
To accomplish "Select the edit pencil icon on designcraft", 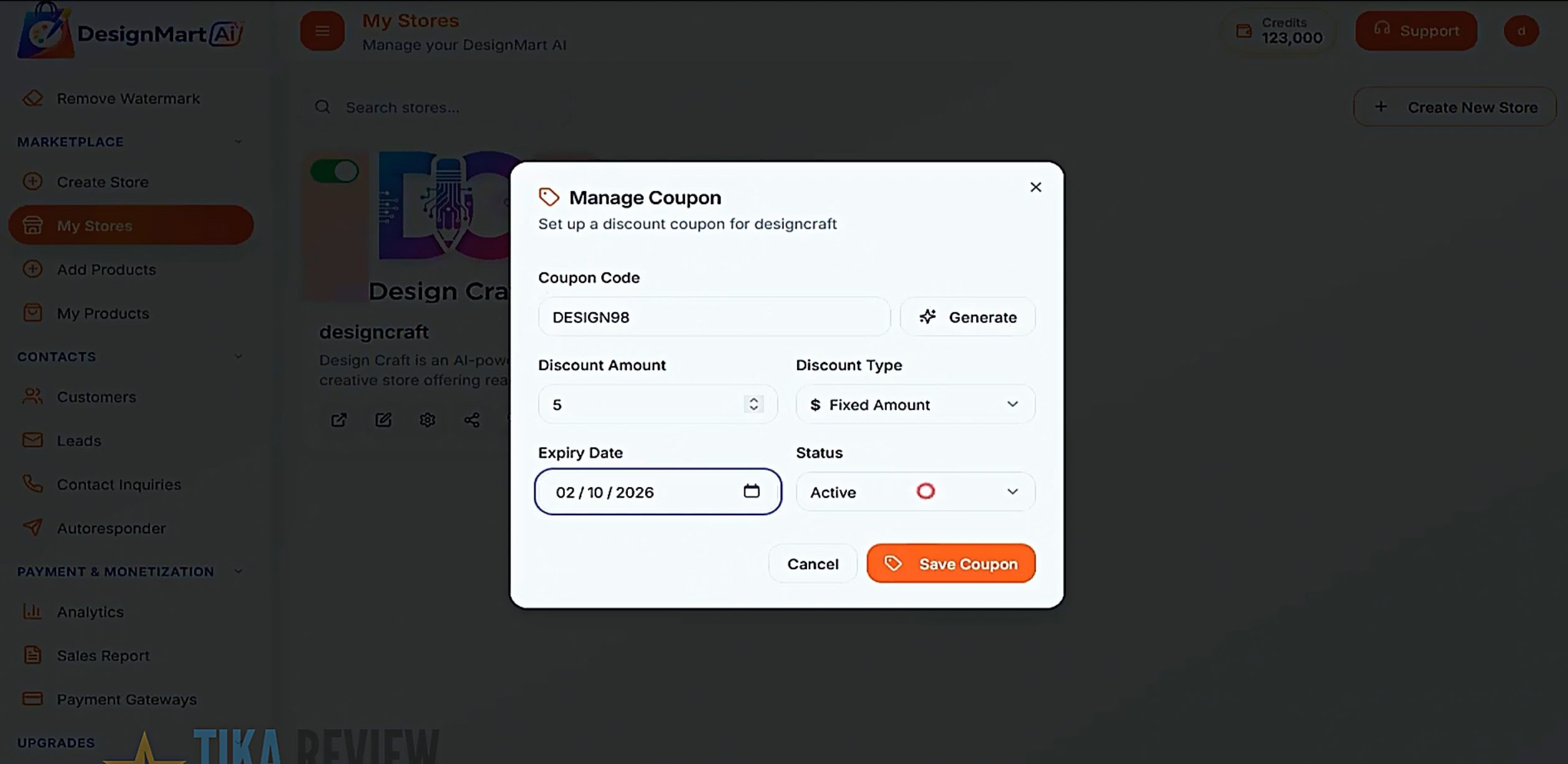I will pos(383,420).
